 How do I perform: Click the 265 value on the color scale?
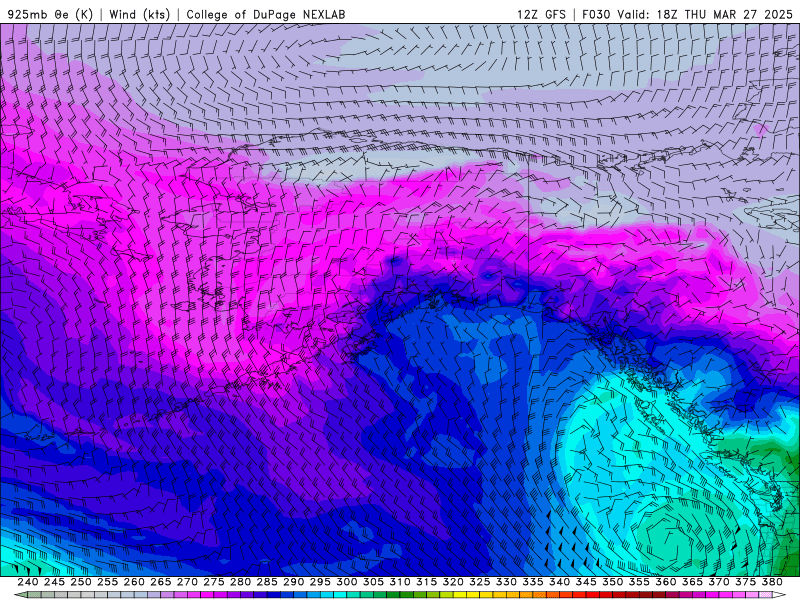[x=160, y=582]
